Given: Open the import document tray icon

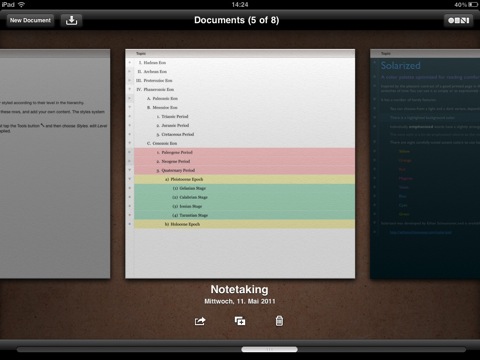Looking at the screenshot, I should click(71, 20).
